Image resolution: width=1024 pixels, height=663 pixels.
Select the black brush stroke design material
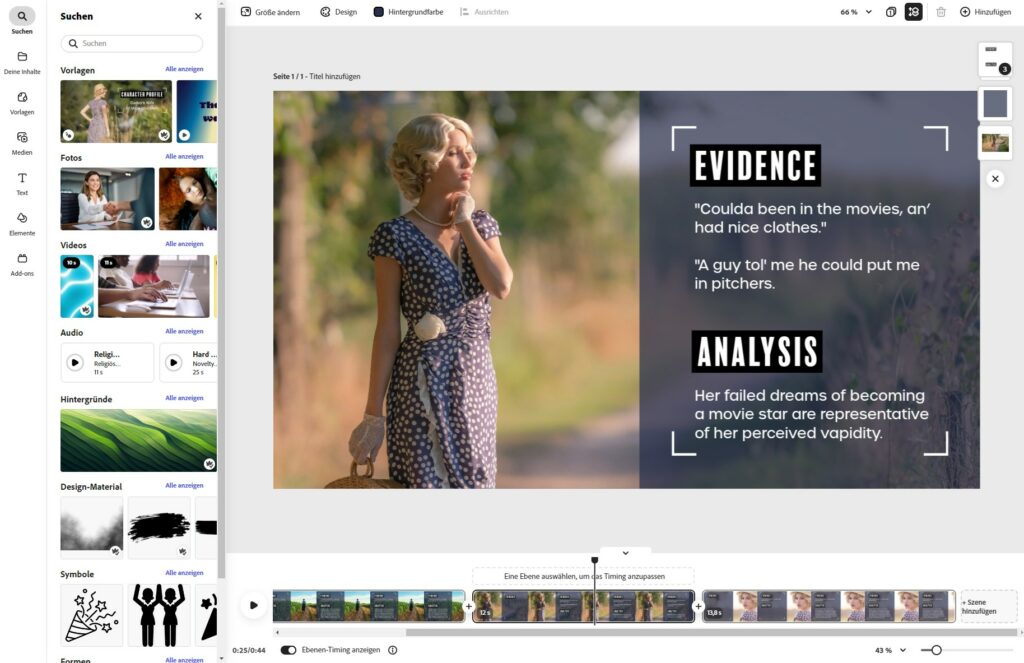coord(159,527)
